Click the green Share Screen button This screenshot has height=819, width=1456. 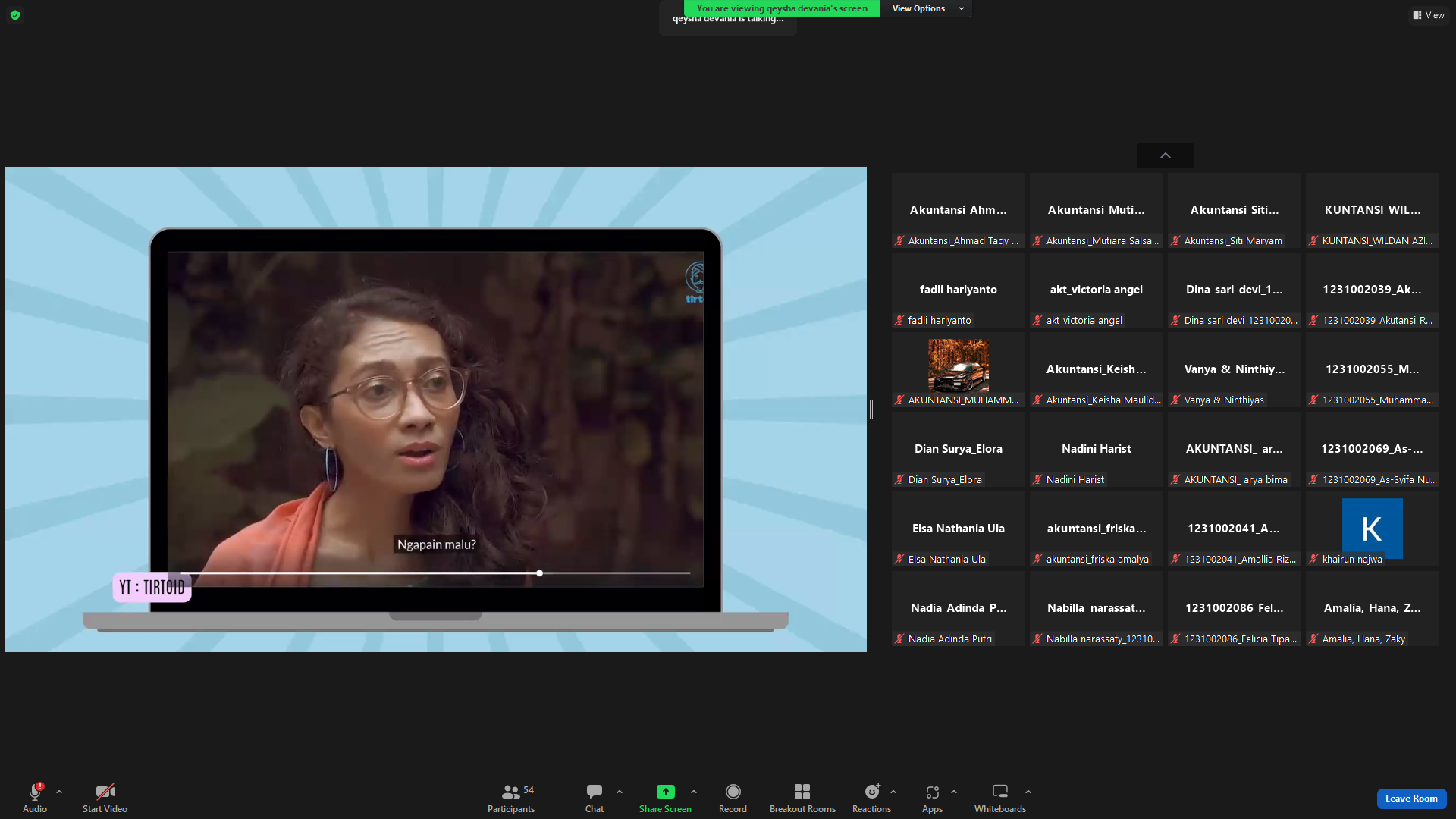665,798
